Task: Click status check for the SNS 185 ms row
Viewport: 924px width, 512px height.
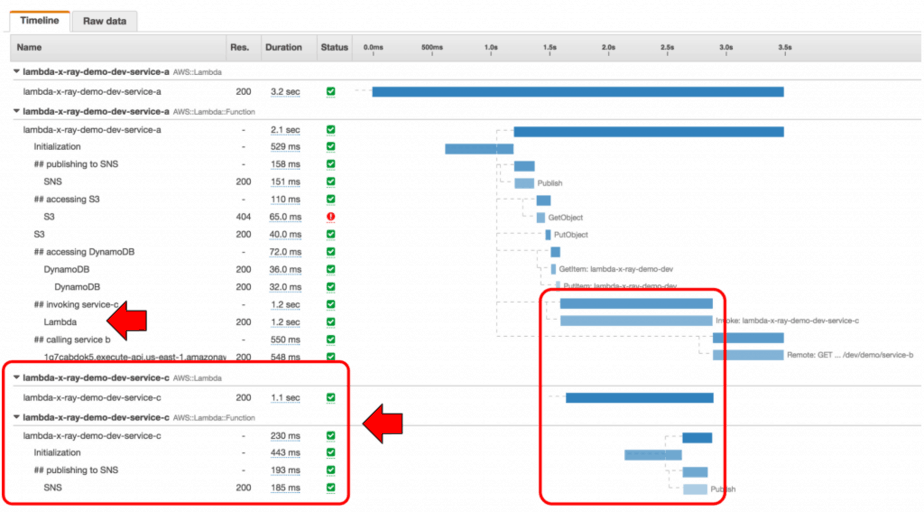Action: (331, 488)
